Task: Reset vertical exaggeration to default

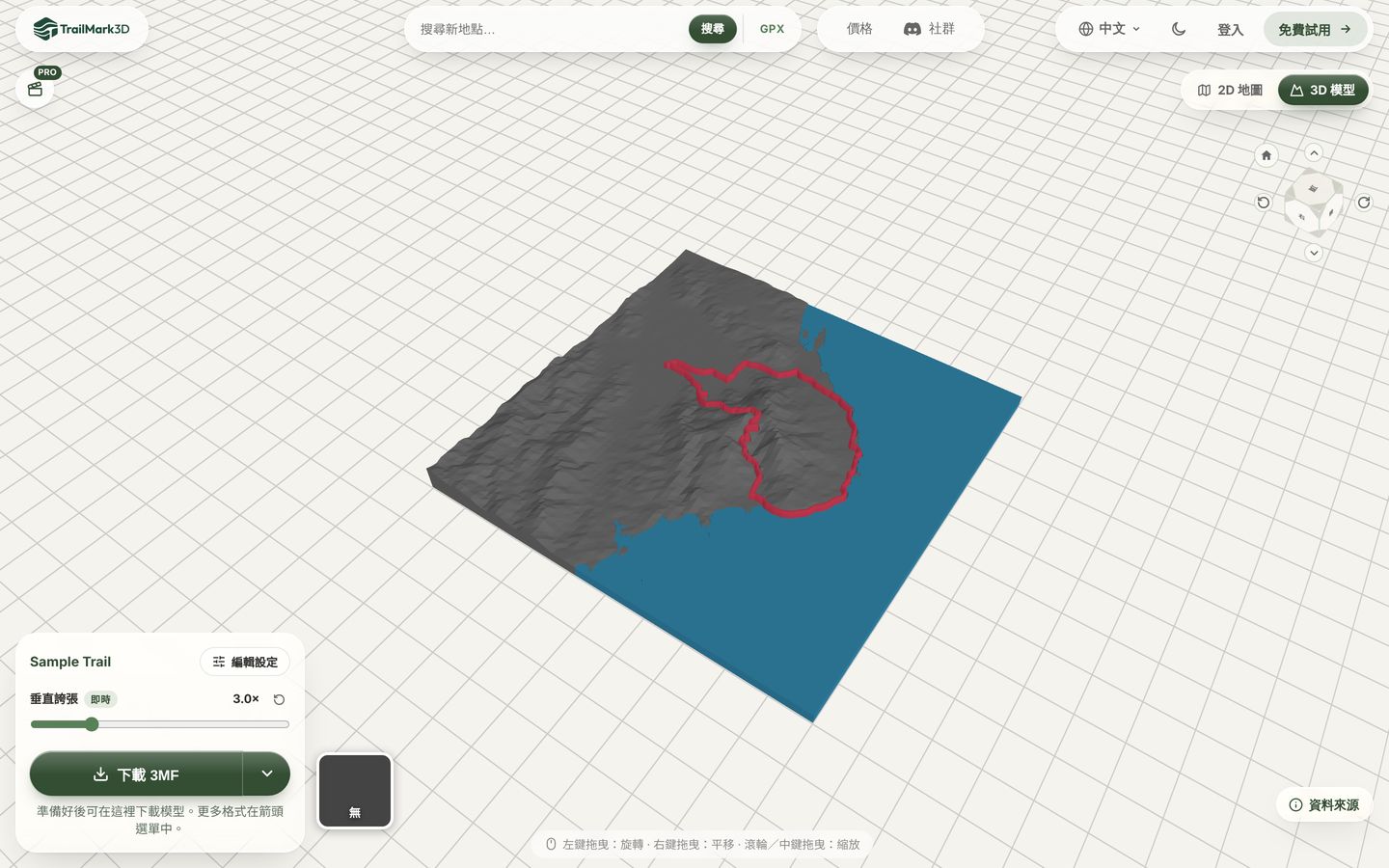Action: pyautogui.click(x=279, y=699)
